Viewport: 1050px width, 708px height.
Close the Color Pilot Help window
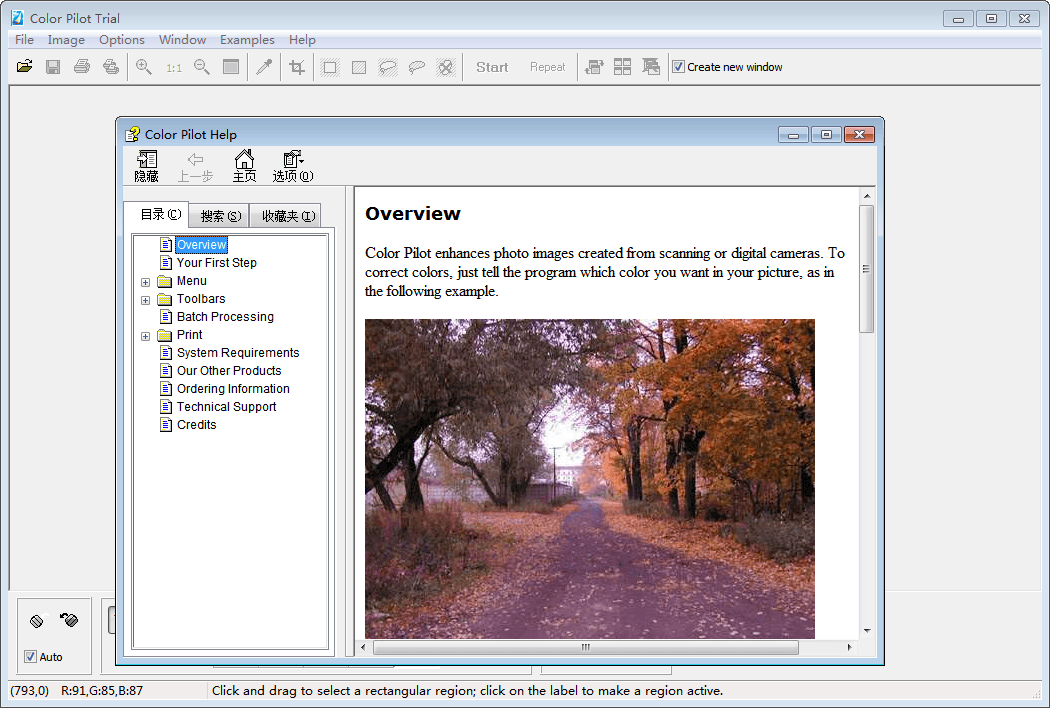point(859,135)
